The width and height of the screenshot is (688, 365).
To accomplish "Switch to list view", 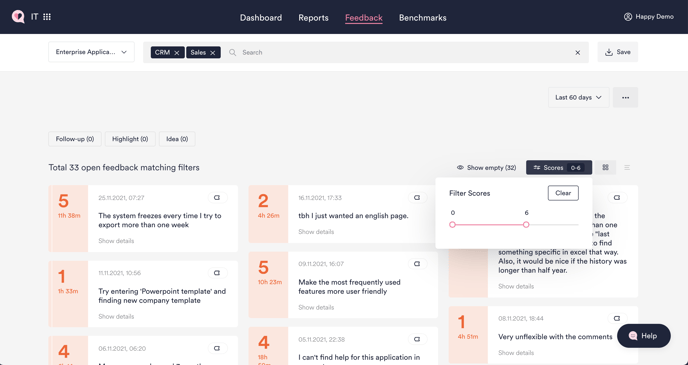I will 627,168.
